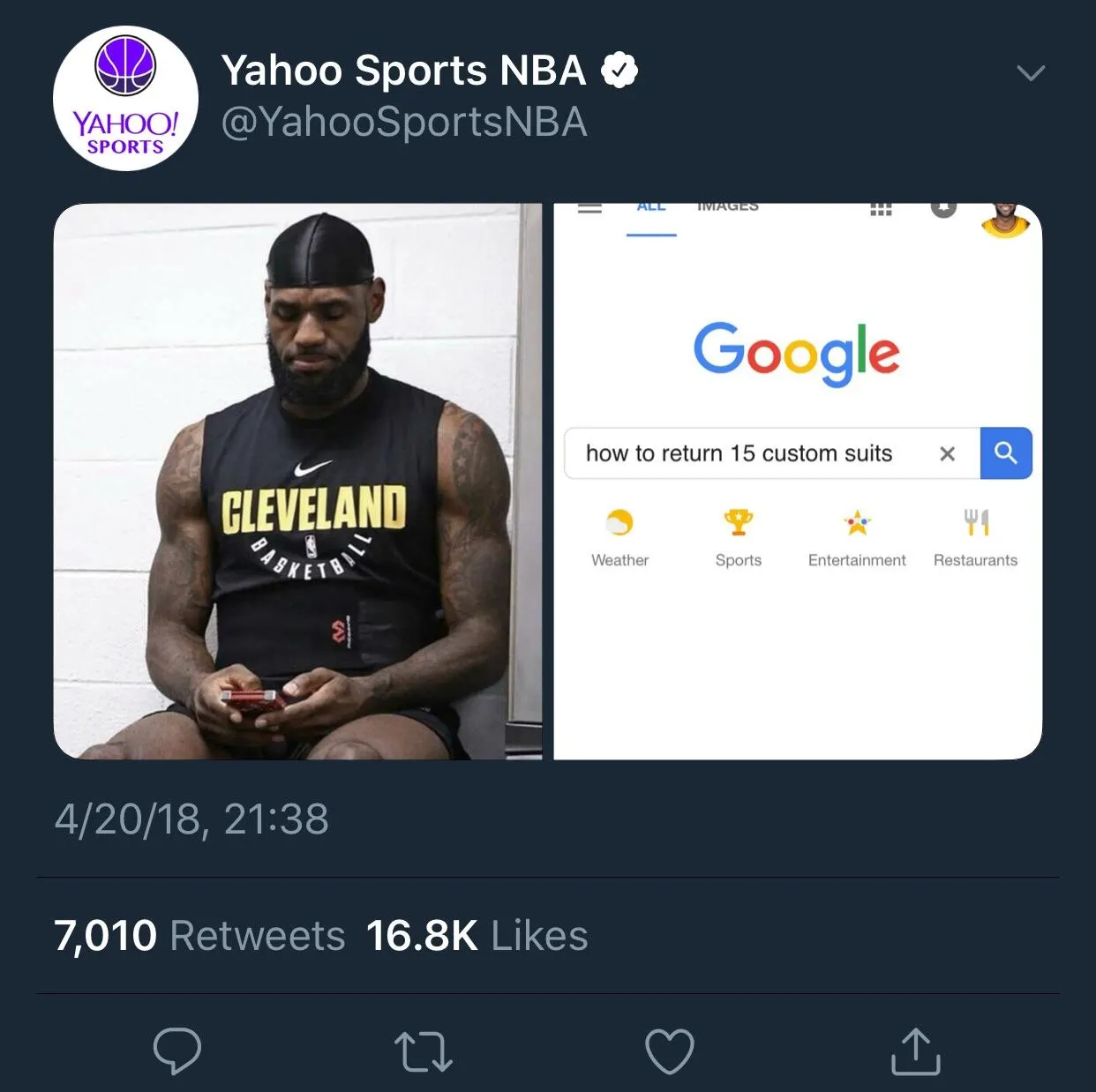This screenshot has width=1096, height=1092.
Task: Open the Entertainment star shortcut
Action: click(x=857, y=523)
